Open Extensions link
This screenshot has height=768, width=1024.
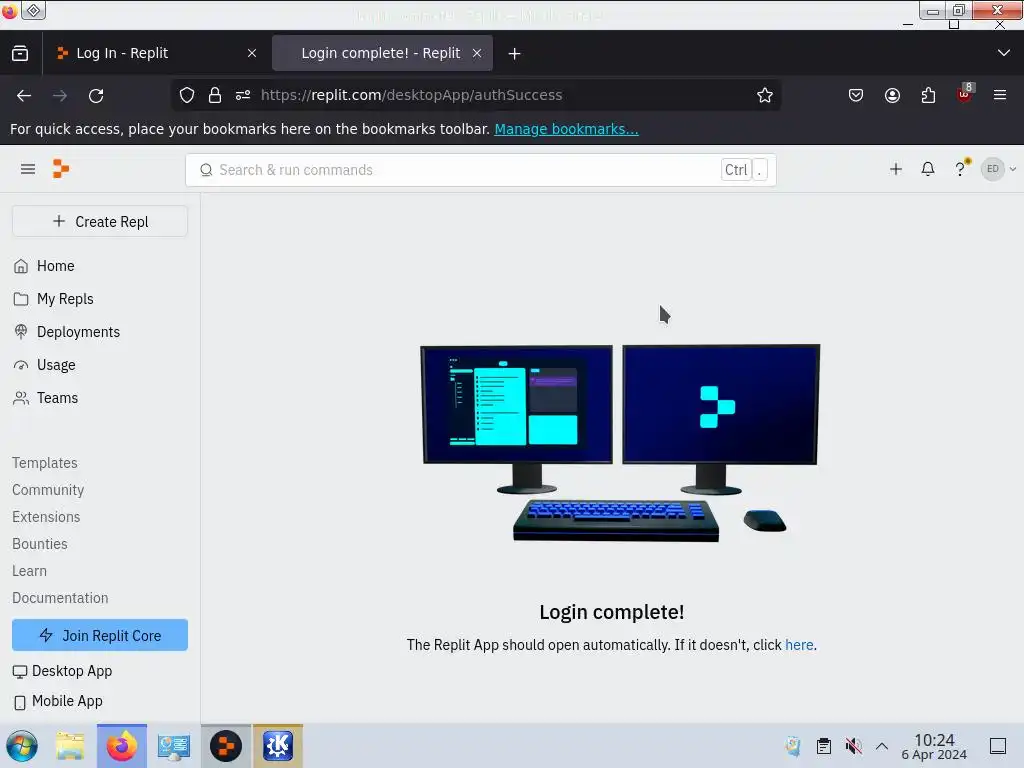tap(46, 517)
